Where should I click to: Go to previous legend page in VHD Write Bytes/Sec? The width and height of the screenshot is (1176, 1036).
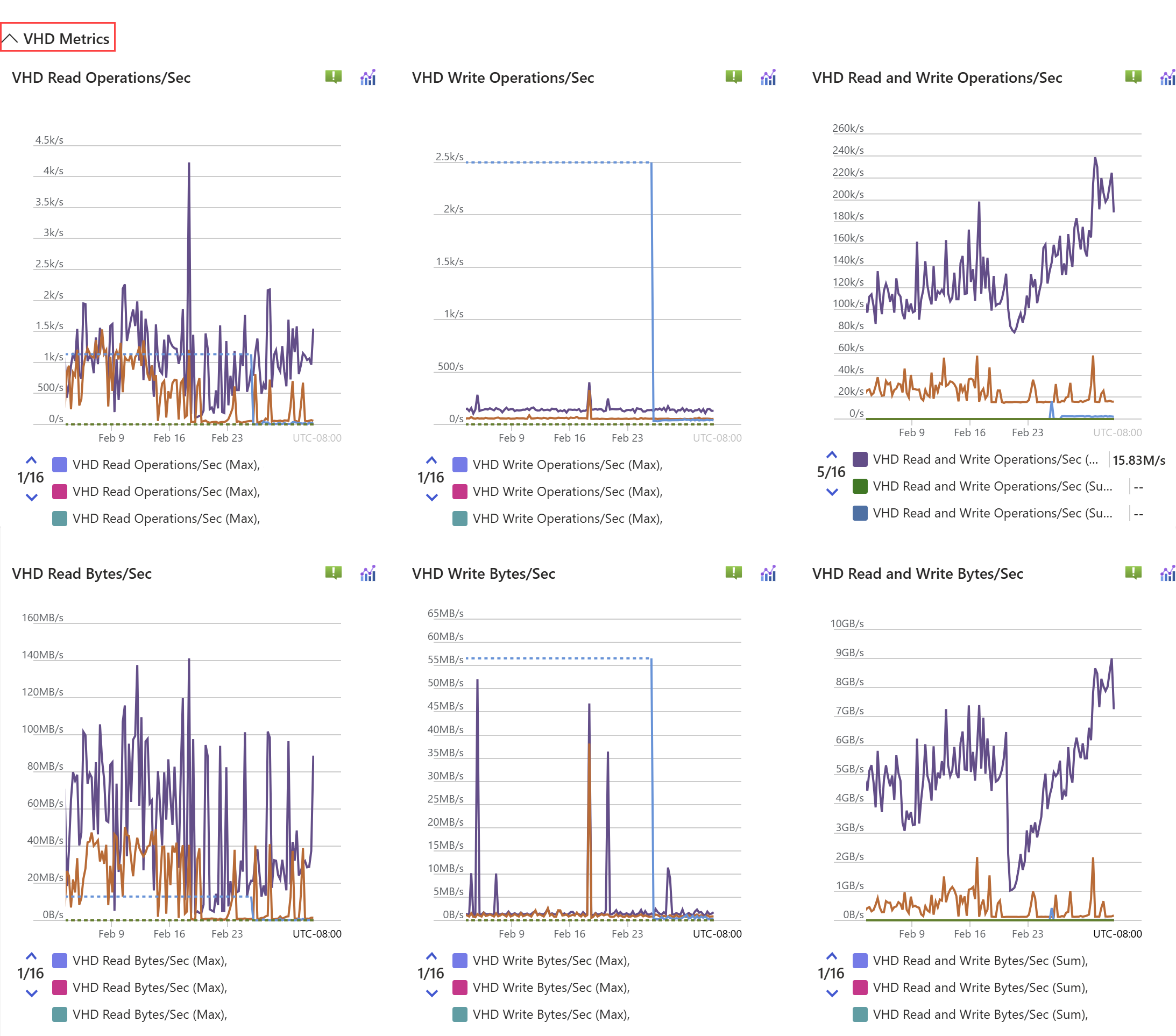click(431, 956)
